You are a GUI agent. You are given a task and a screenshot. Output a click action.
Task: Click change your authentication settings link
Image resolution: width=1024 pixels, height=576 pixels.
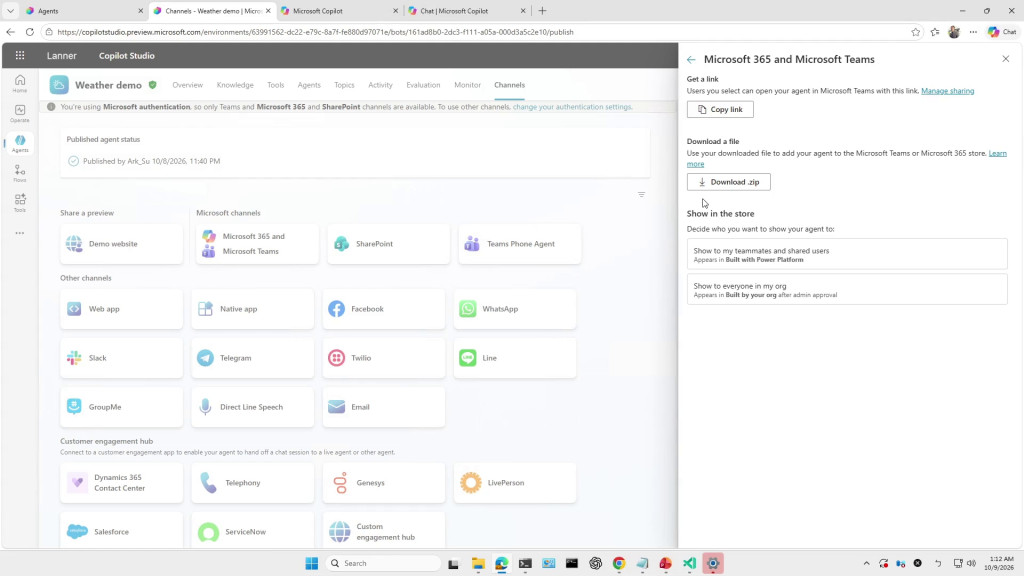click(x=572, y=106)
